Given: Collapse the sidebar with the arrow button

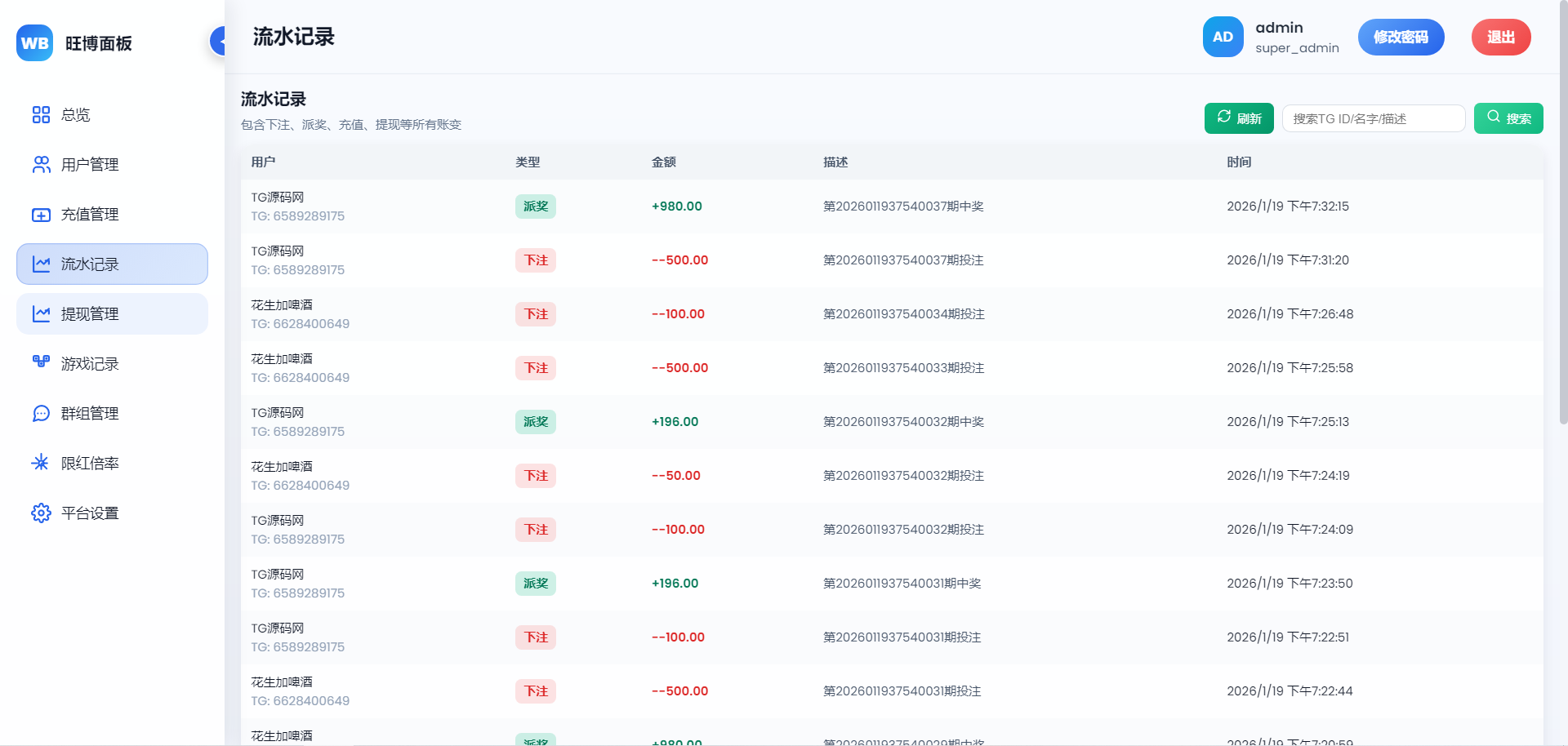Looking at the screenshot, I should [x=218, y=40].
